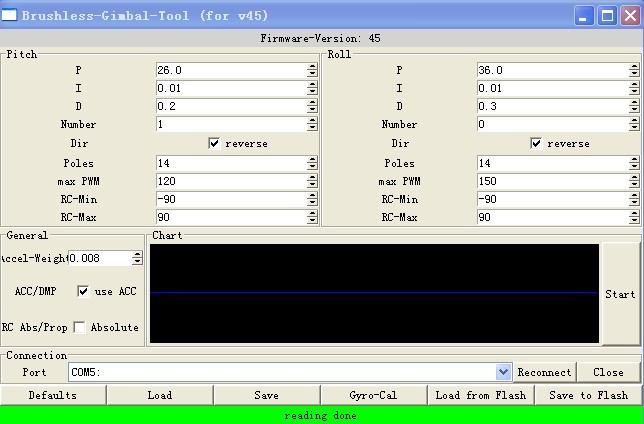Click the Roll Number field

tap(552, 124)
